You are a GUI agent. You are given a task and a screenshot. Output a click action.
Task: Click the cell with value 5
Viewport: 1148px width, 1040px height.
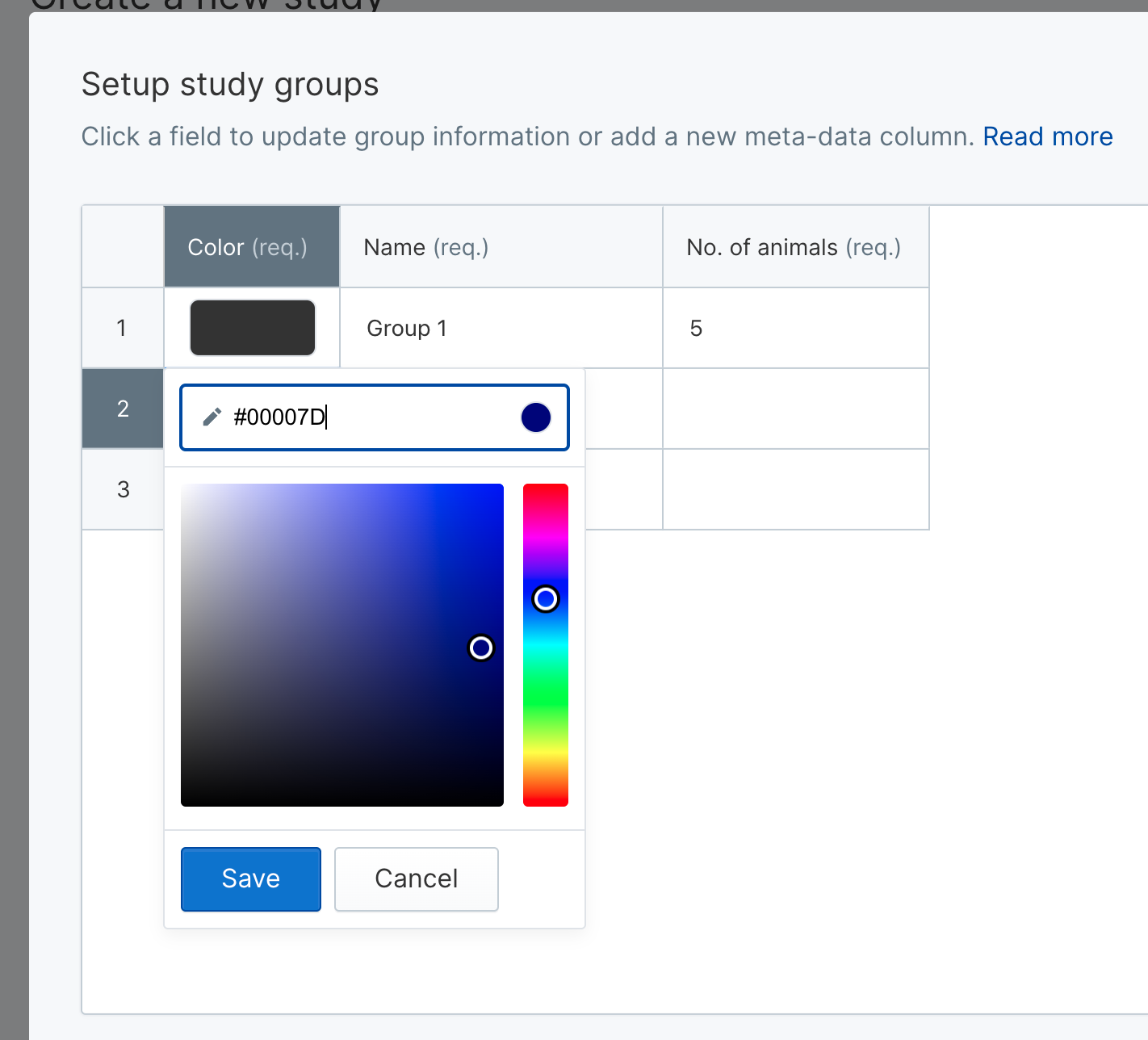coord(796,328)
